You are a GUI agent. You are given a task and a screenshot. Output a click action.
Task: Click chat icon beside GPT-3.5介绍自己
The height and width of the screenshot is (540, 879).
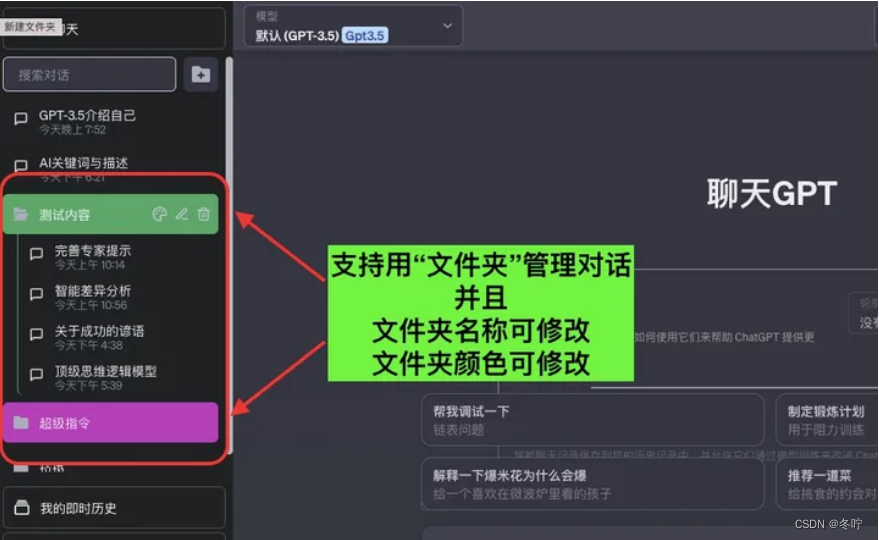click(x=21, y=118)
